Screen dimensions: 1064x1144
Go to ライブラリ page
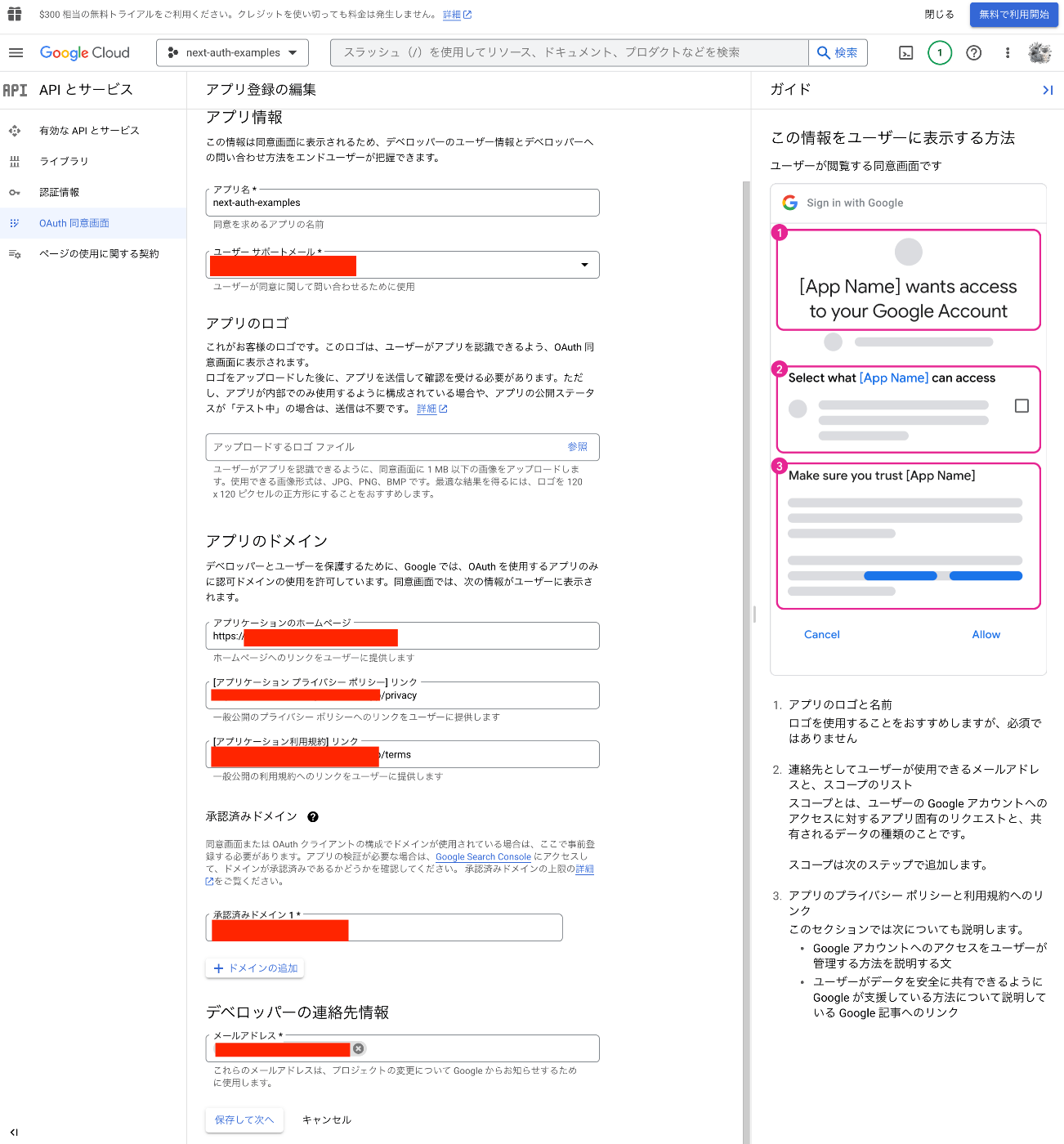coord(64,161)
